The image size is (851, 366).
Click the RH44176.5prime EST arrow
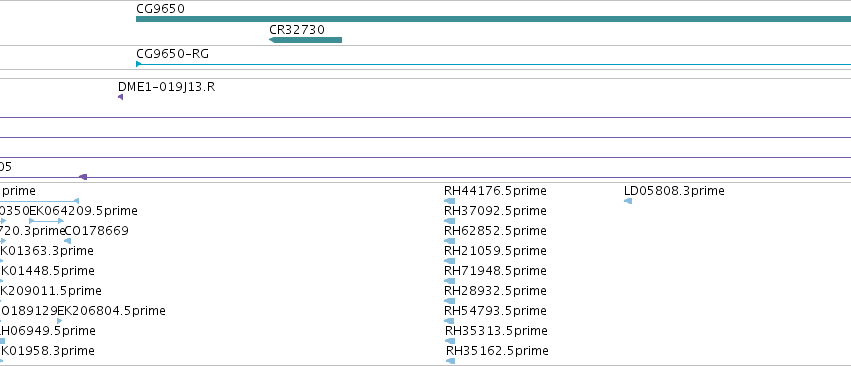[x=449, y=201]
